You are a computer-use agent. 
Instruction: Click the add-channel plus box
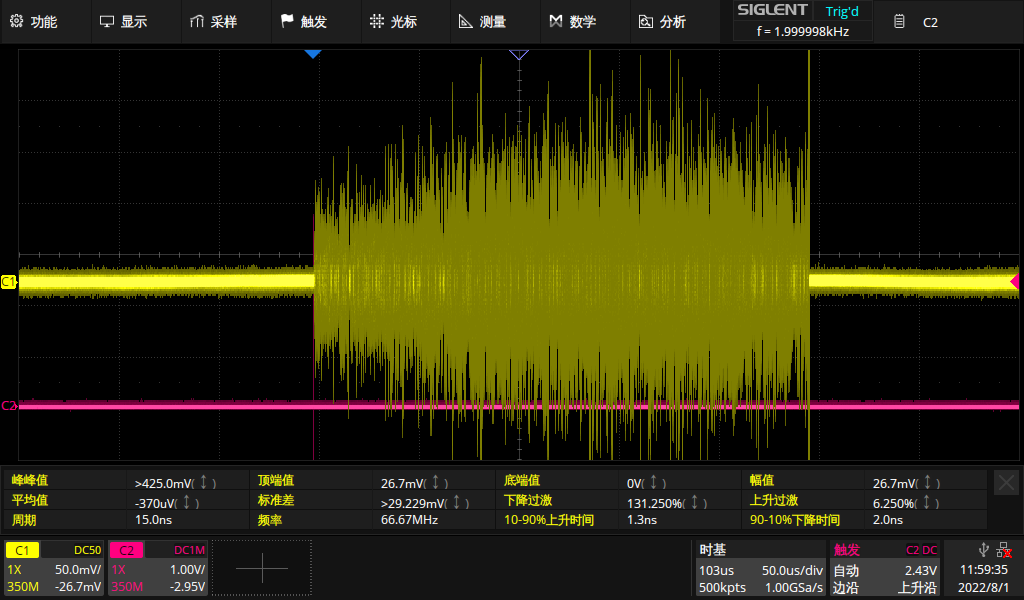tap(261, 569)
